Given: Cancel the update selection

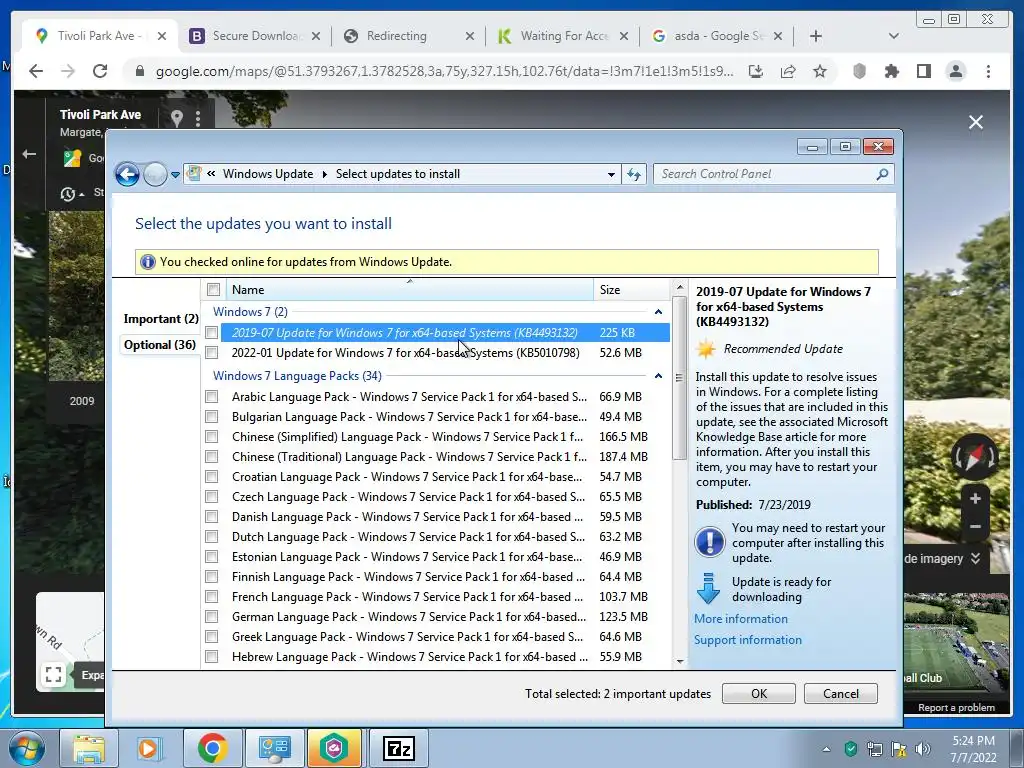Looking at the screenshot, I should click(x=840, y=694).
